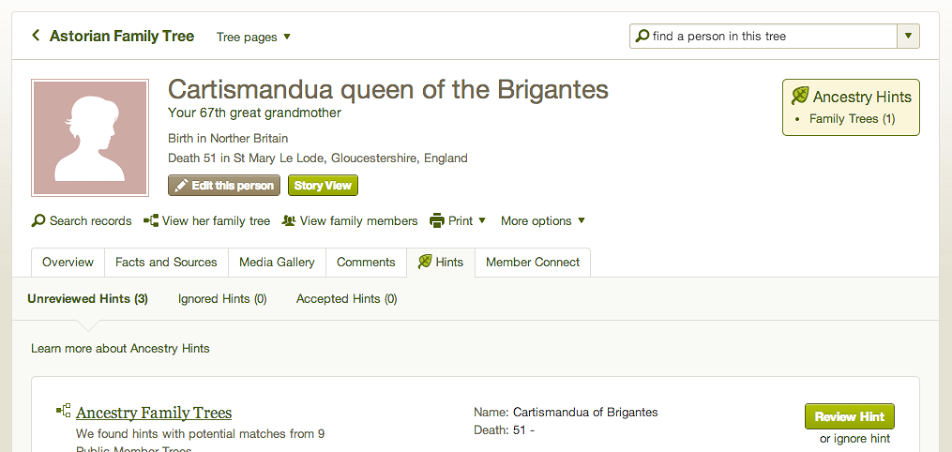Click the people icon for View family members
This screenshot has height=452, width=952.
point(289,221)
